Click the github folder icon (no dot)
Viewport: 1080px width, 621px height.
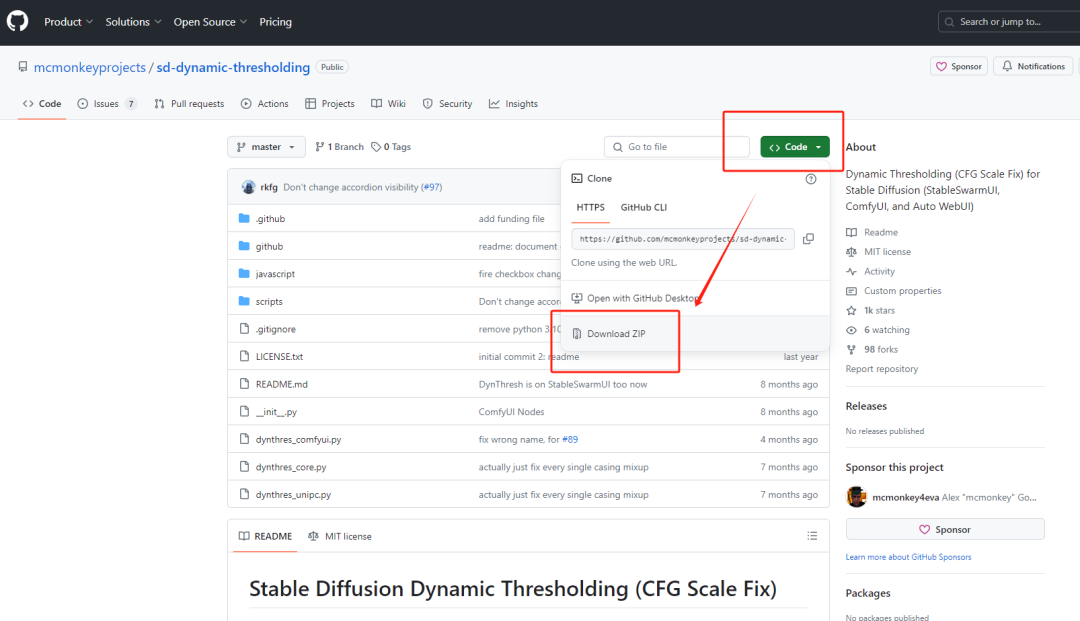(x=244, y=246)
